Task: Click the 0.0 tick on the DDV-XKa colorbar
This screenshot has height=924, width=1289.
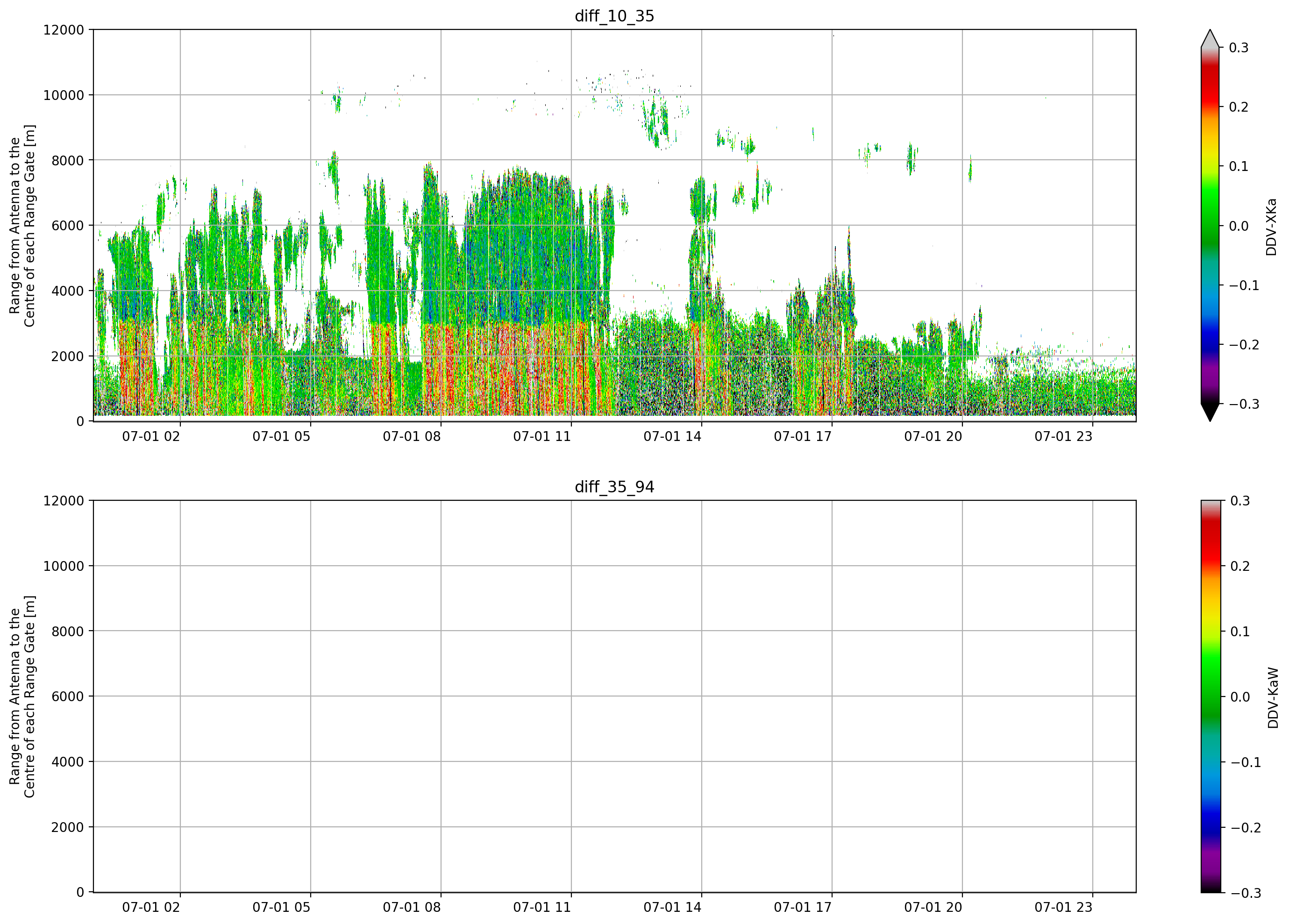Action: pyautogui.click(x=1239, y=226)
